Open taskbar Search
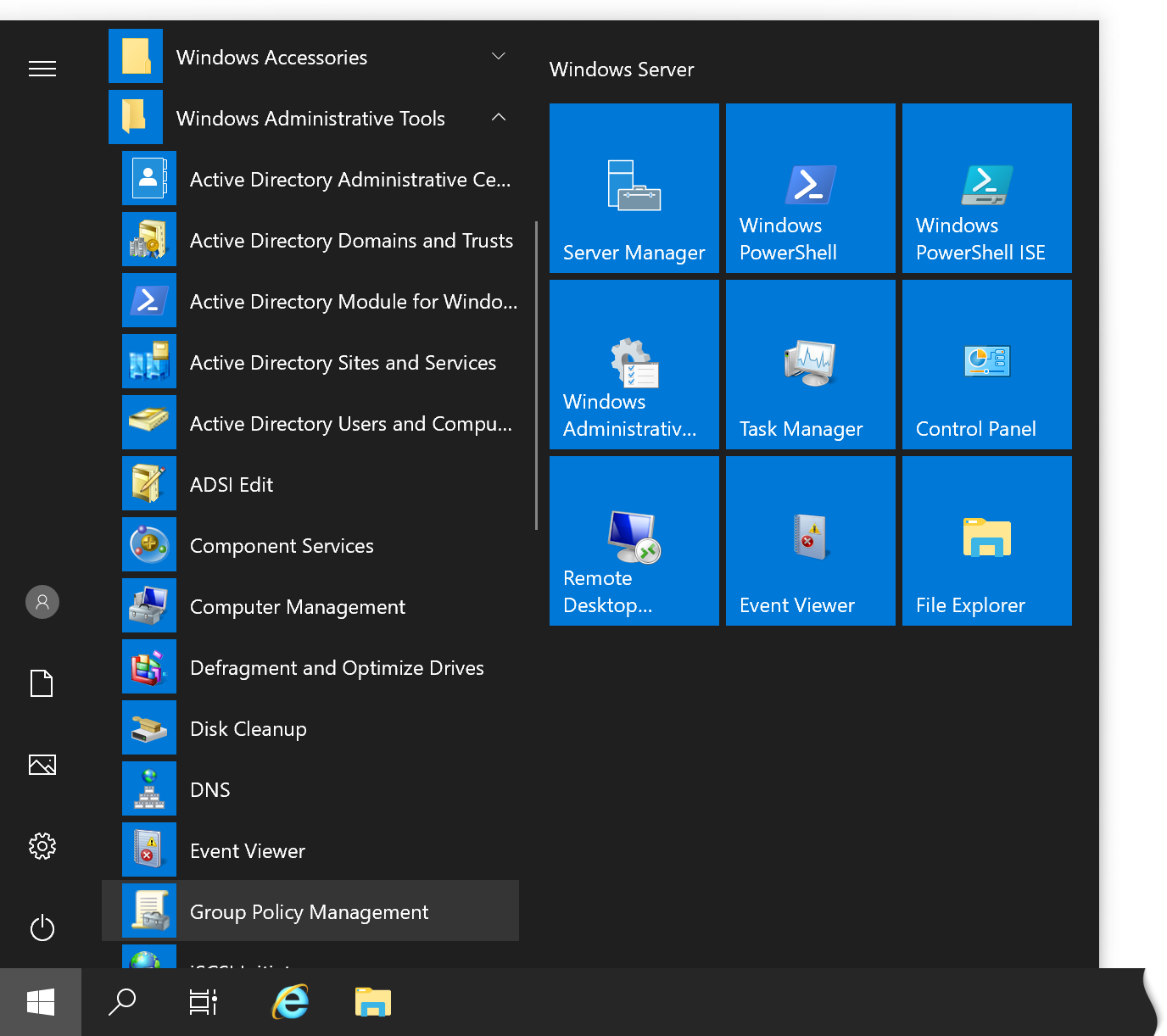 [122, 1002]
